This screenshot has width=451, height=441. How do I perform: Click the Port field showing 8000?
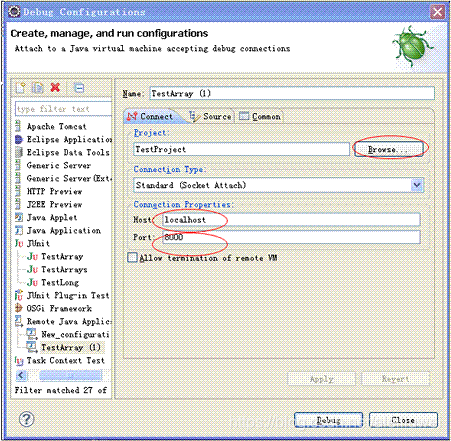click(x=291, y=237)
